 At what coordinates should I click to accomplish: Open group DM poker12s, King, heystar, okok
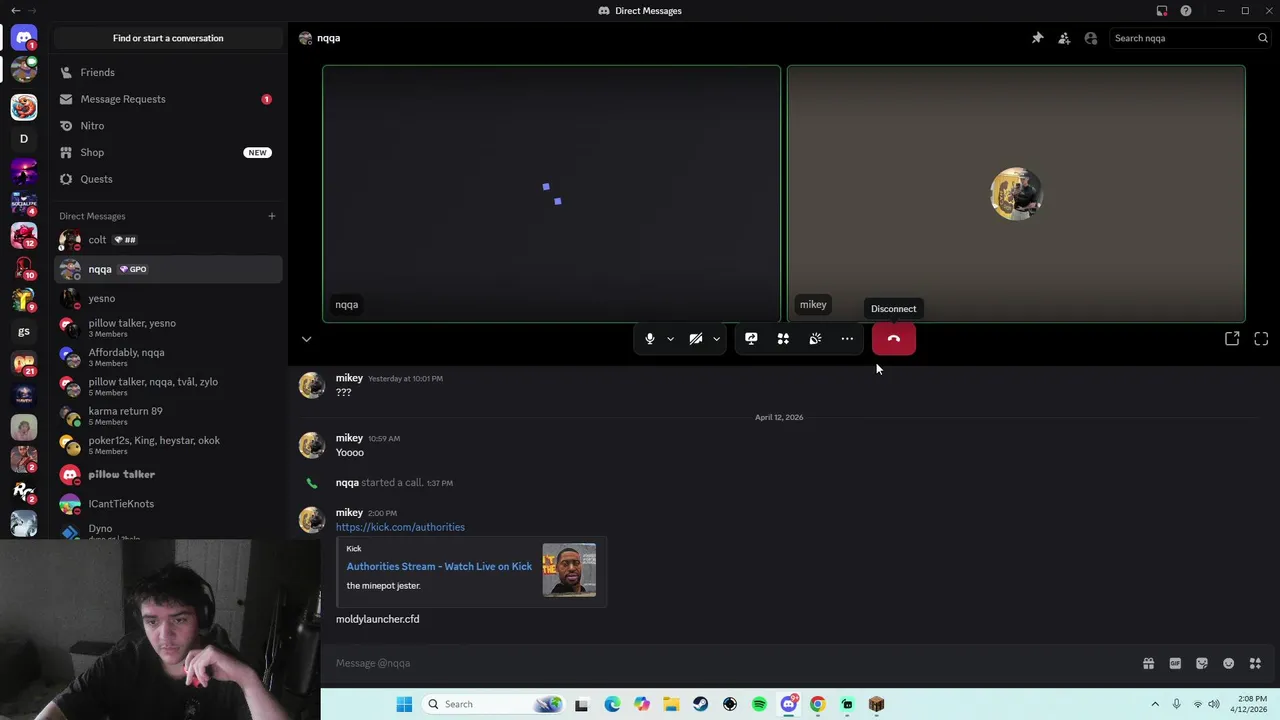pos(168,445)
